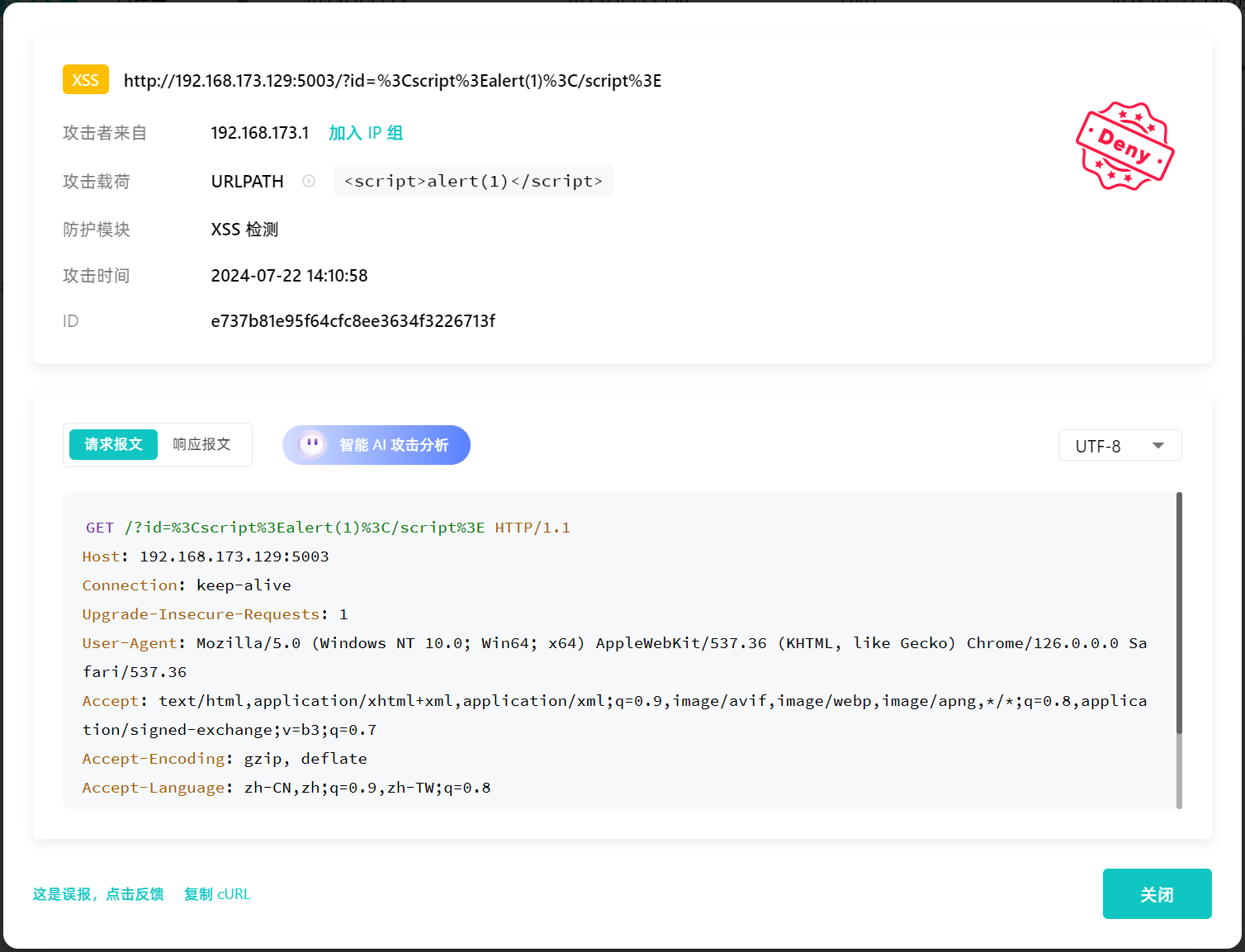Click the attack payload code snippet box
Screen dimensions: 1245x952
tap(473, 181)
